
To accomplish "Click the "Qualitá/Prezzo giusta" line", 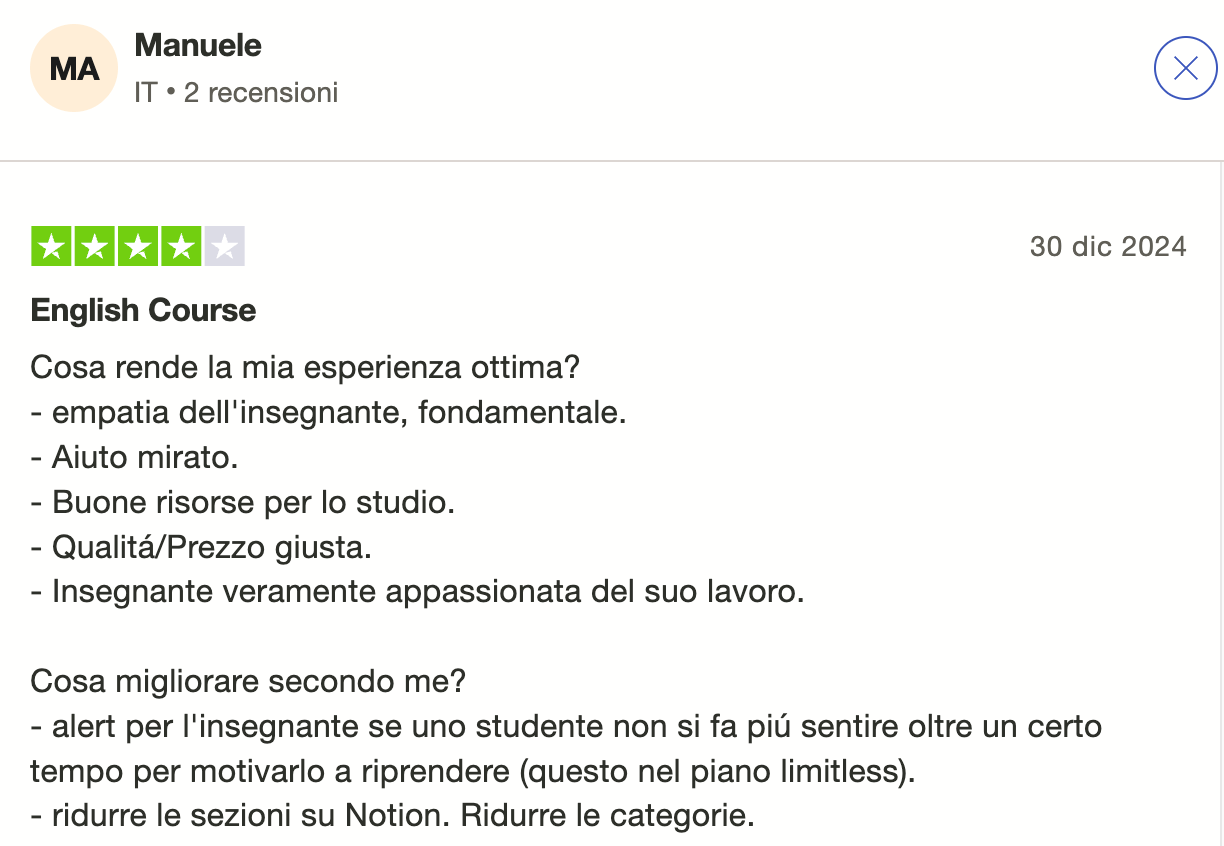I will (x=202, y=547).
